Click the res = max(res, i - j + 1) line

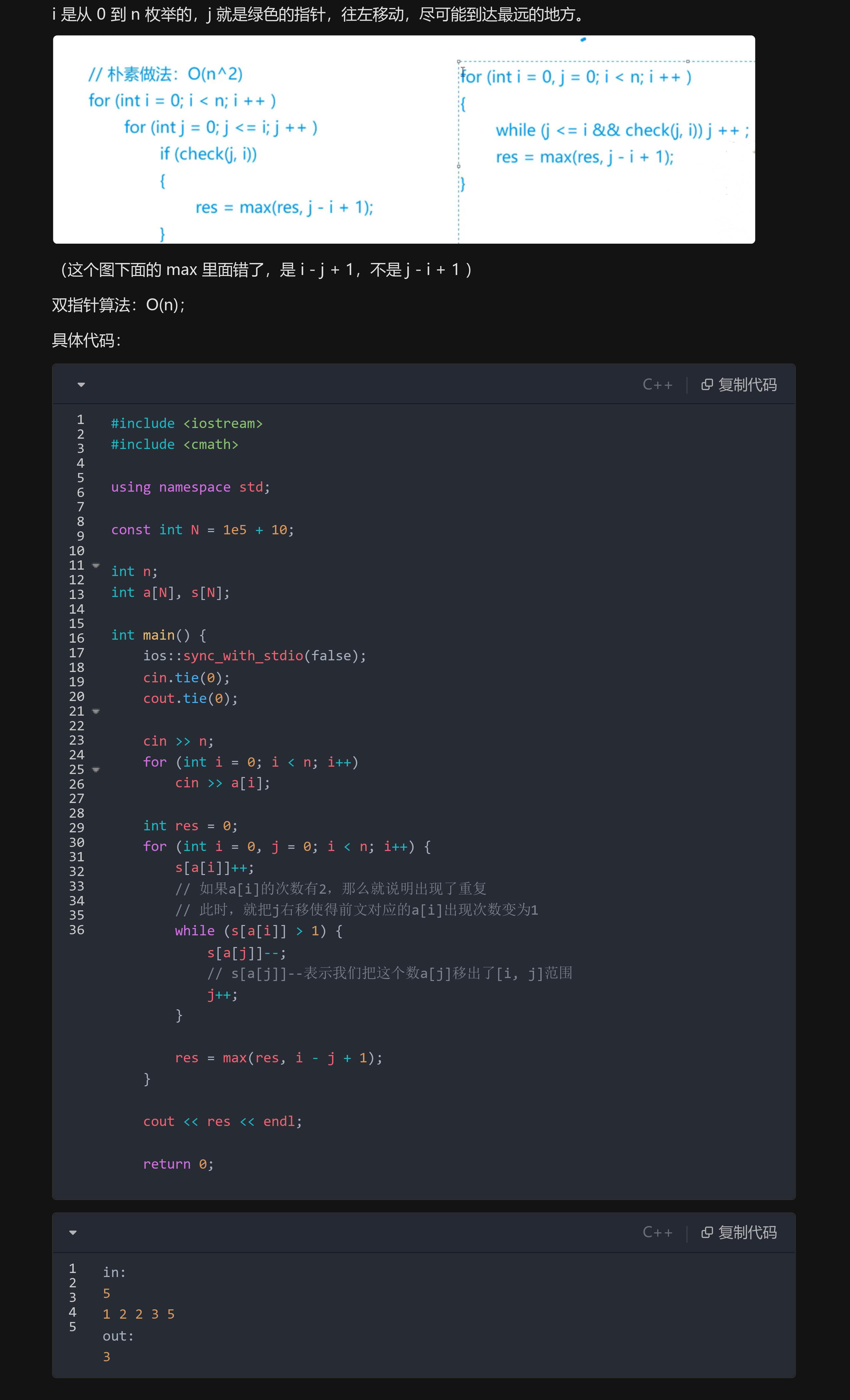(278, 1058)
